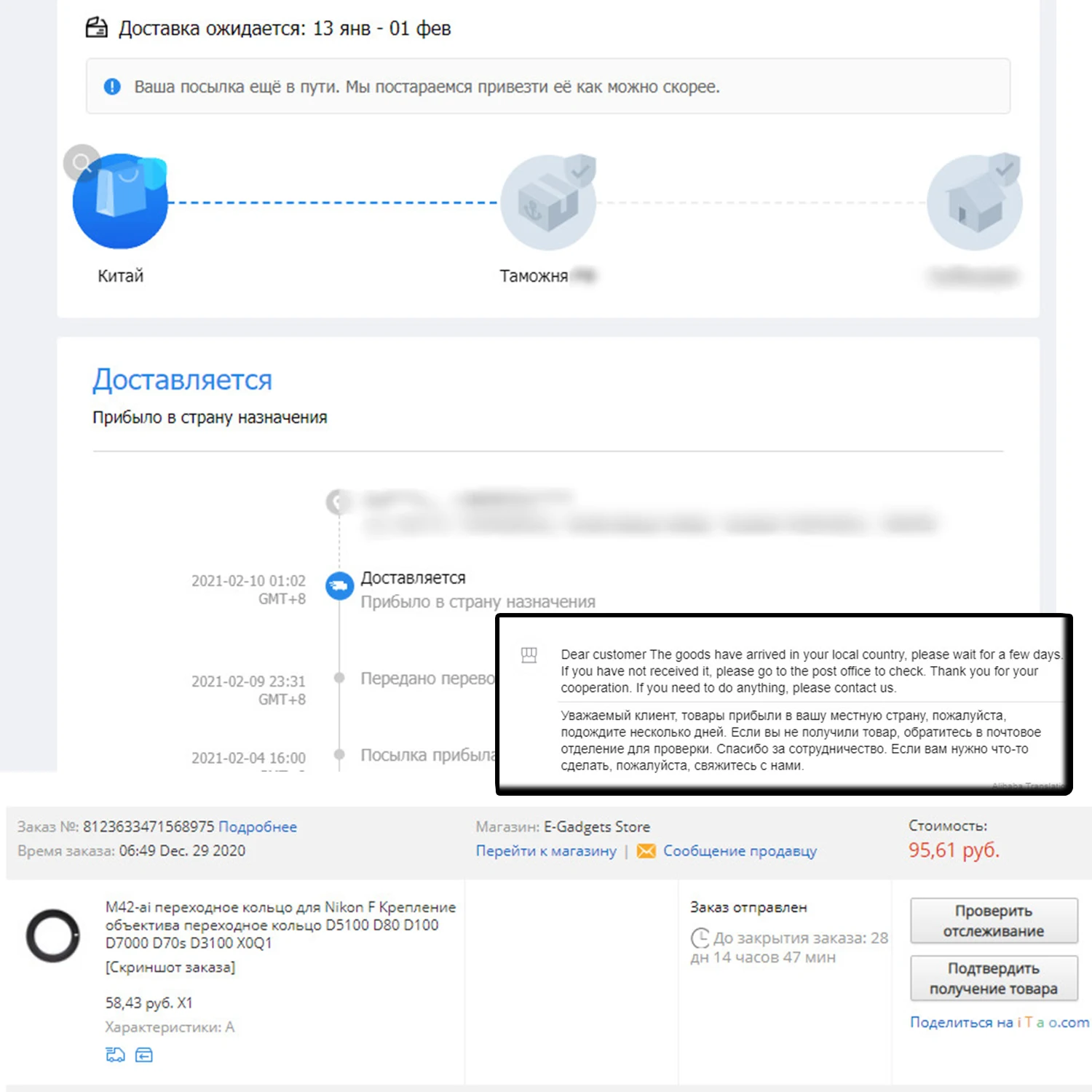The height and width of the screenshot is (1092, 1092).
Task: Open the Подробнее order details link
Action: [x=258, y=827]
